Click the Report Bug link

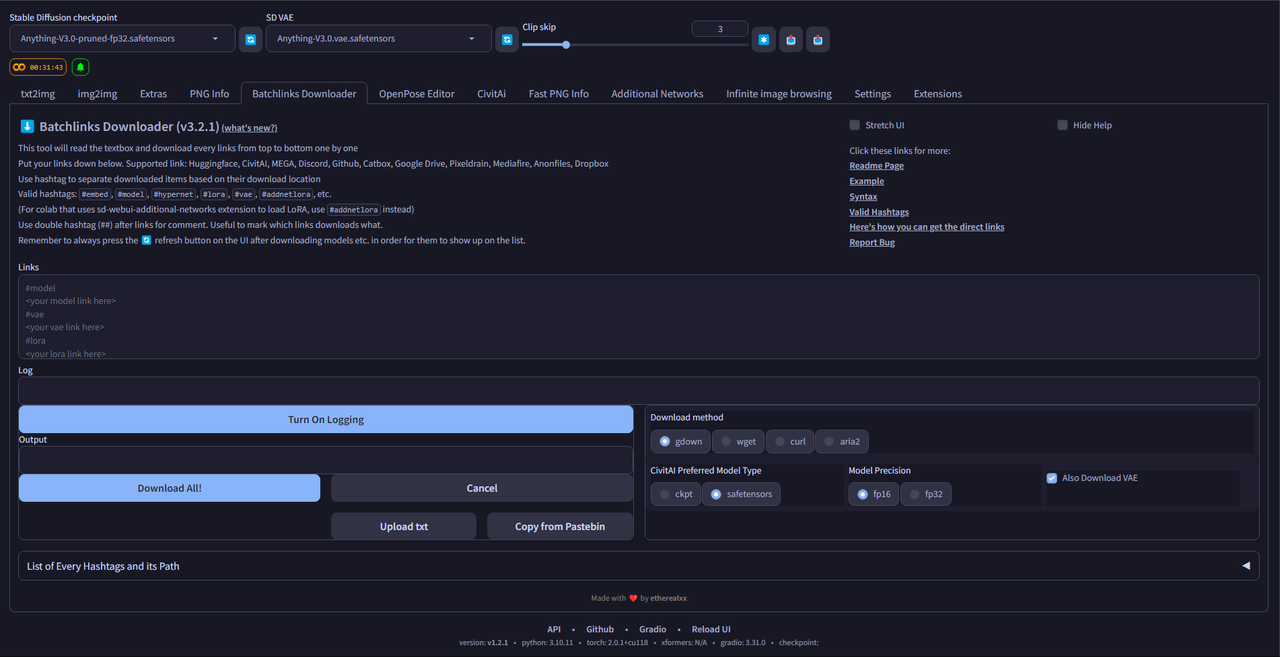(872, 242)
